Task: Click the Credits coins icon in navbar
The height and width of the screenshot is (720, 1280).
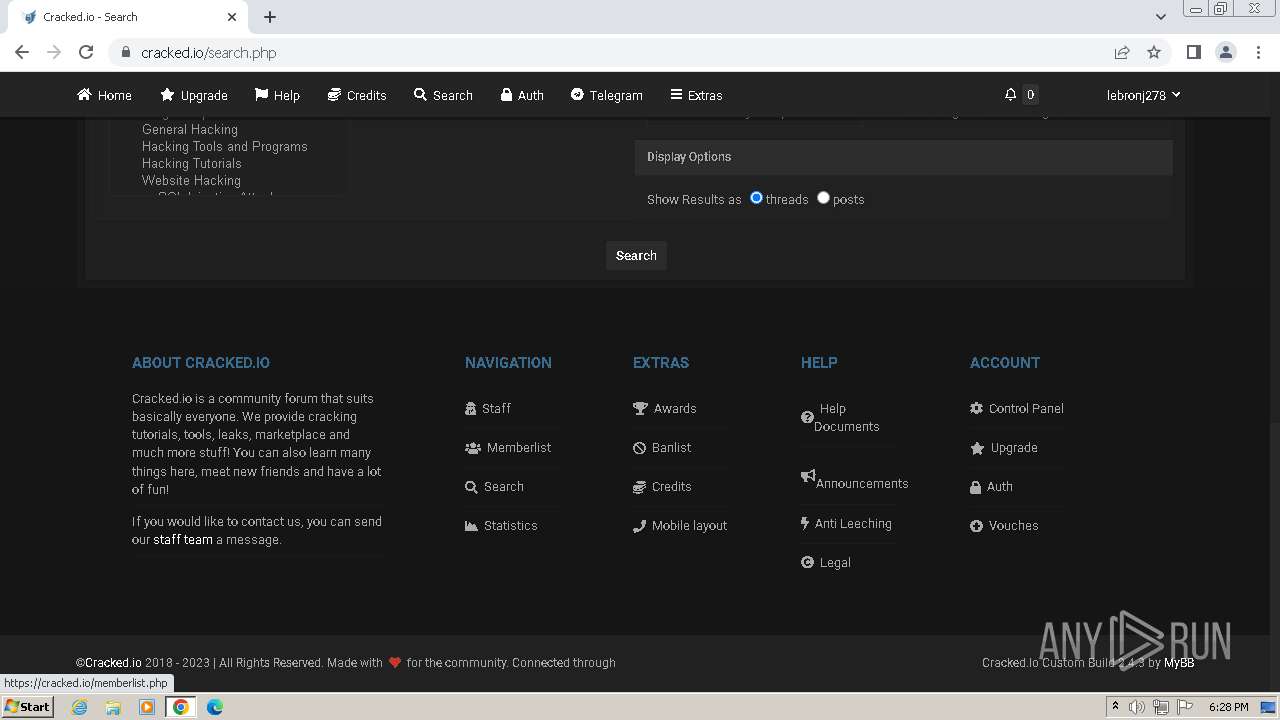Action: click(334, 95)
